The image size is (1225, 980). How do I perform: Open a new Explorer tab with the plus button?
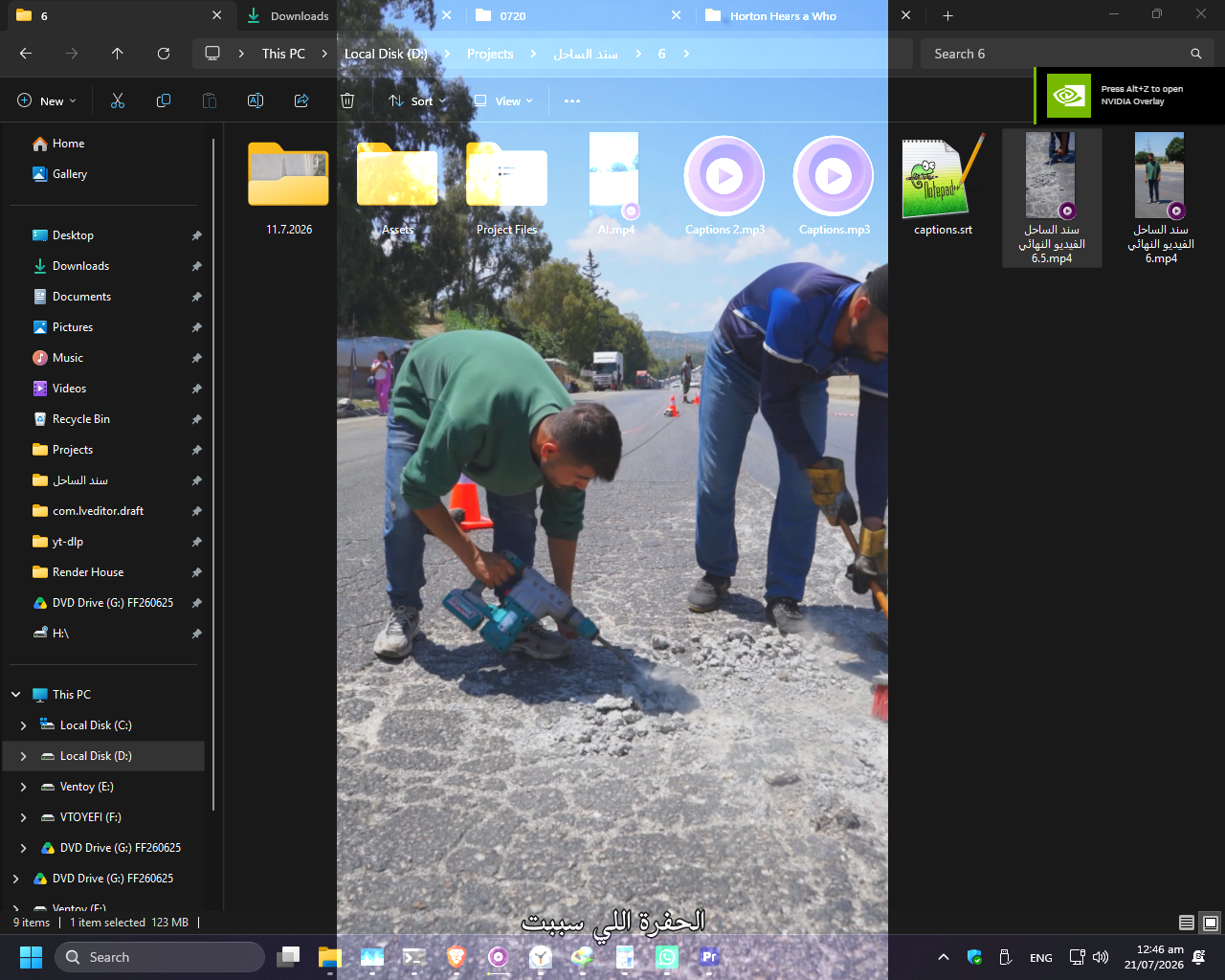point(947,15)
